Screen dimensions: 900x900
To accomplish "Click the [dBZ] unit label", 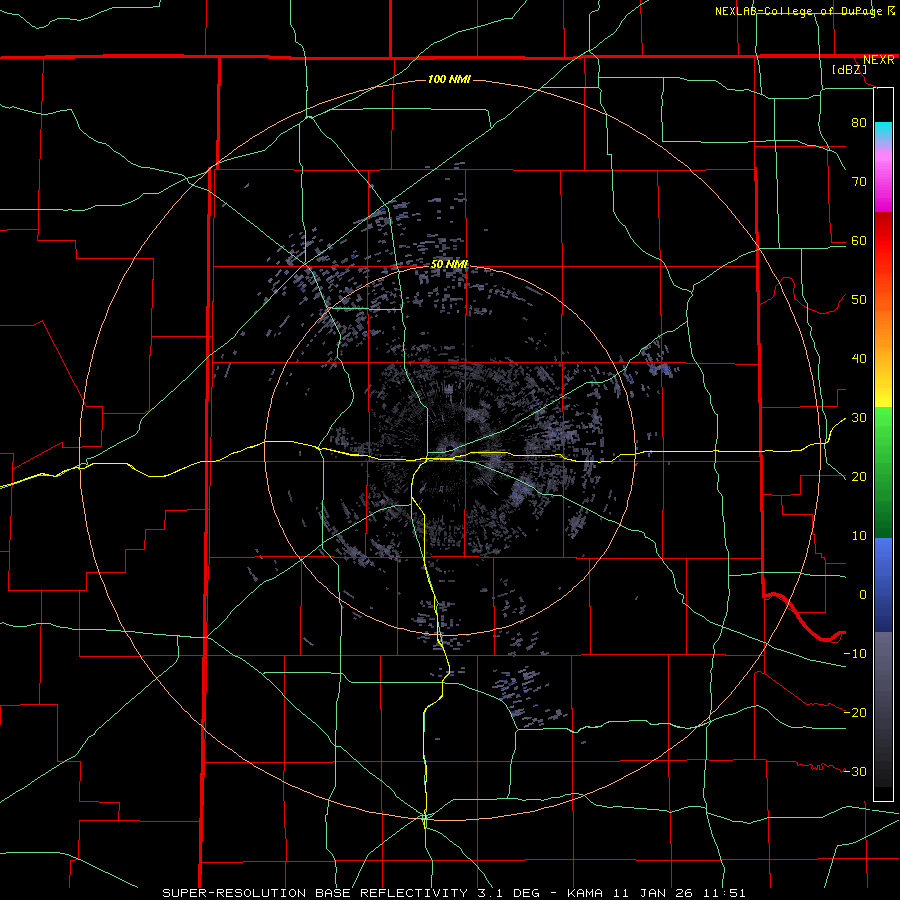I will click(x=849, y=69).
